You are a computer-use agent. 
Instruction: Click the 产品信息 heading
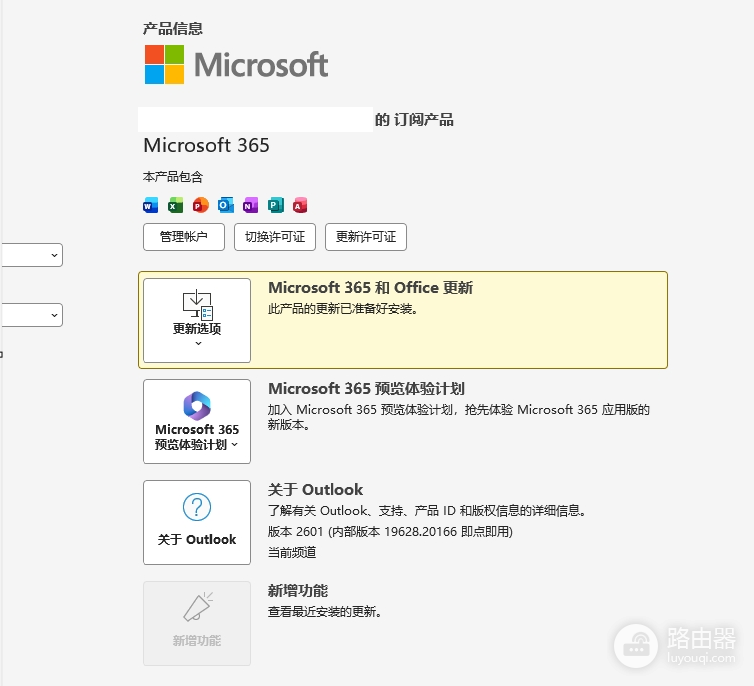click(x=173, y=29)
